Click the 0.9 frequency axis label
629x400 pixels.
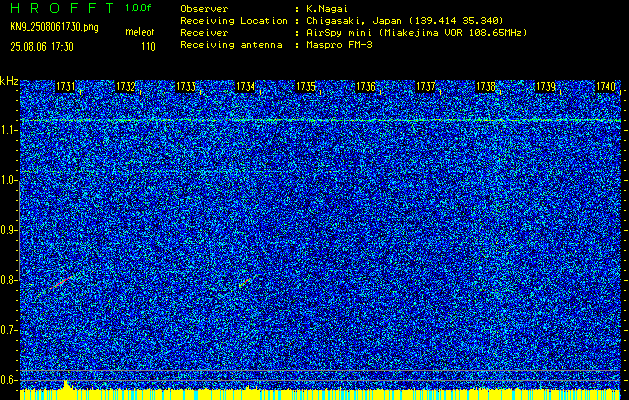click(9, 230)
